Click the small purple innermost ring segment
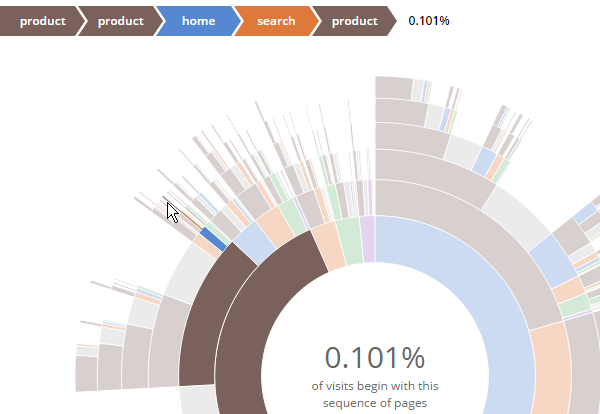 coord(368,239)
